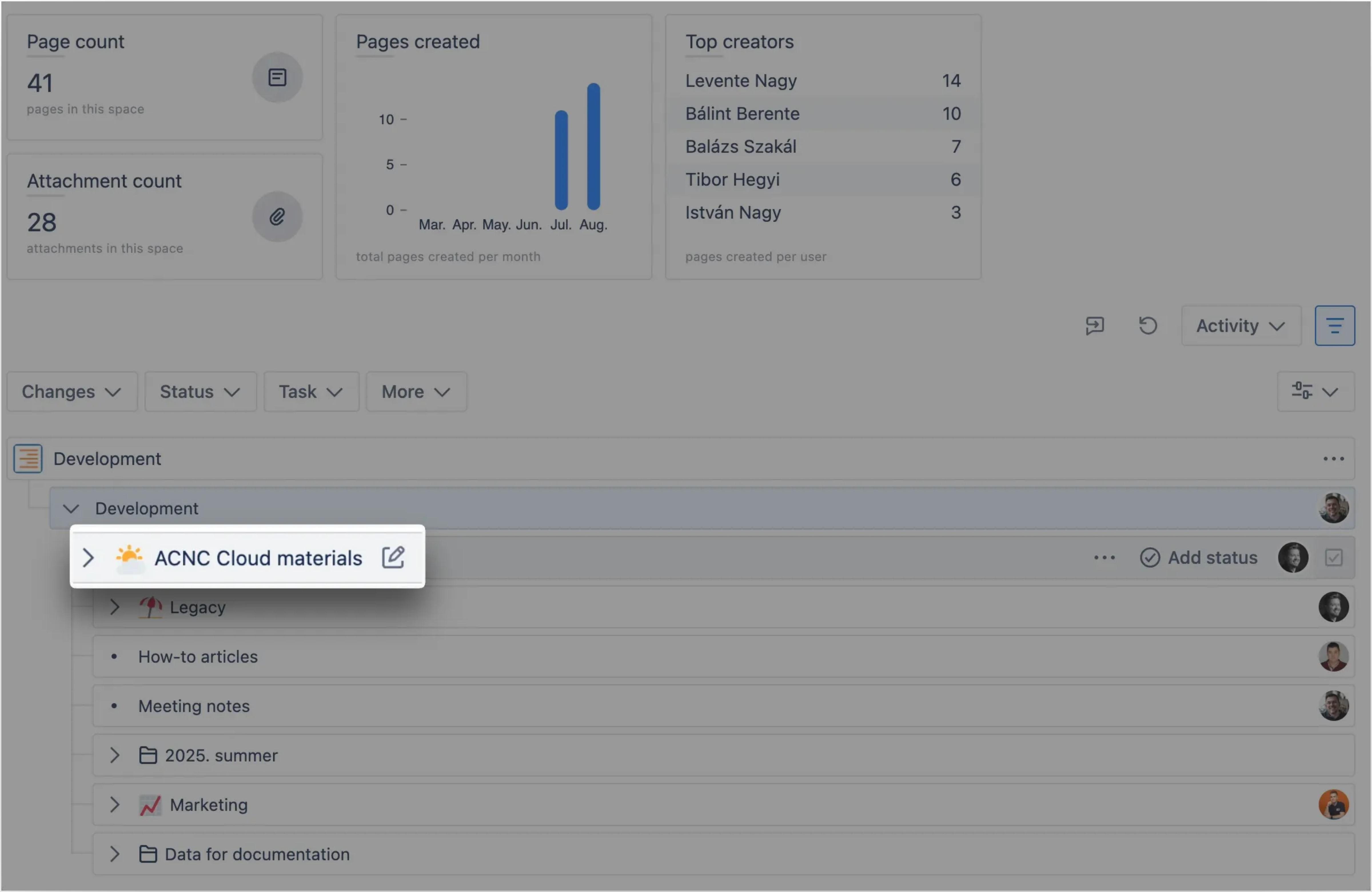Open three-dot menu on Development space row
The image size is (1372, 892).
(1333, 459)
